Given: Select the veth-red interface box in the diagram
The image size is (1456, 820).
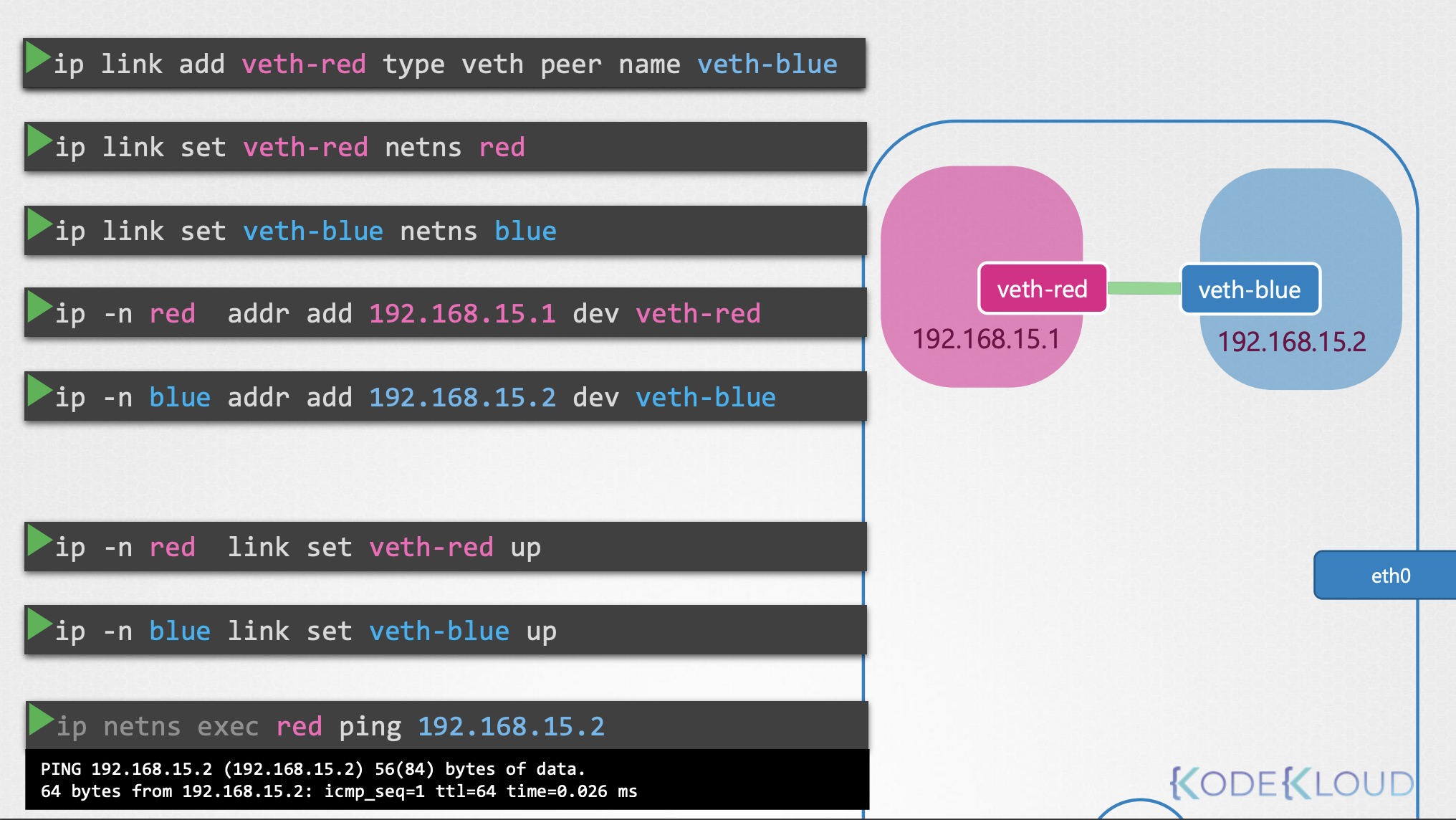Looking at the screenshot, I should point(1043,288).
